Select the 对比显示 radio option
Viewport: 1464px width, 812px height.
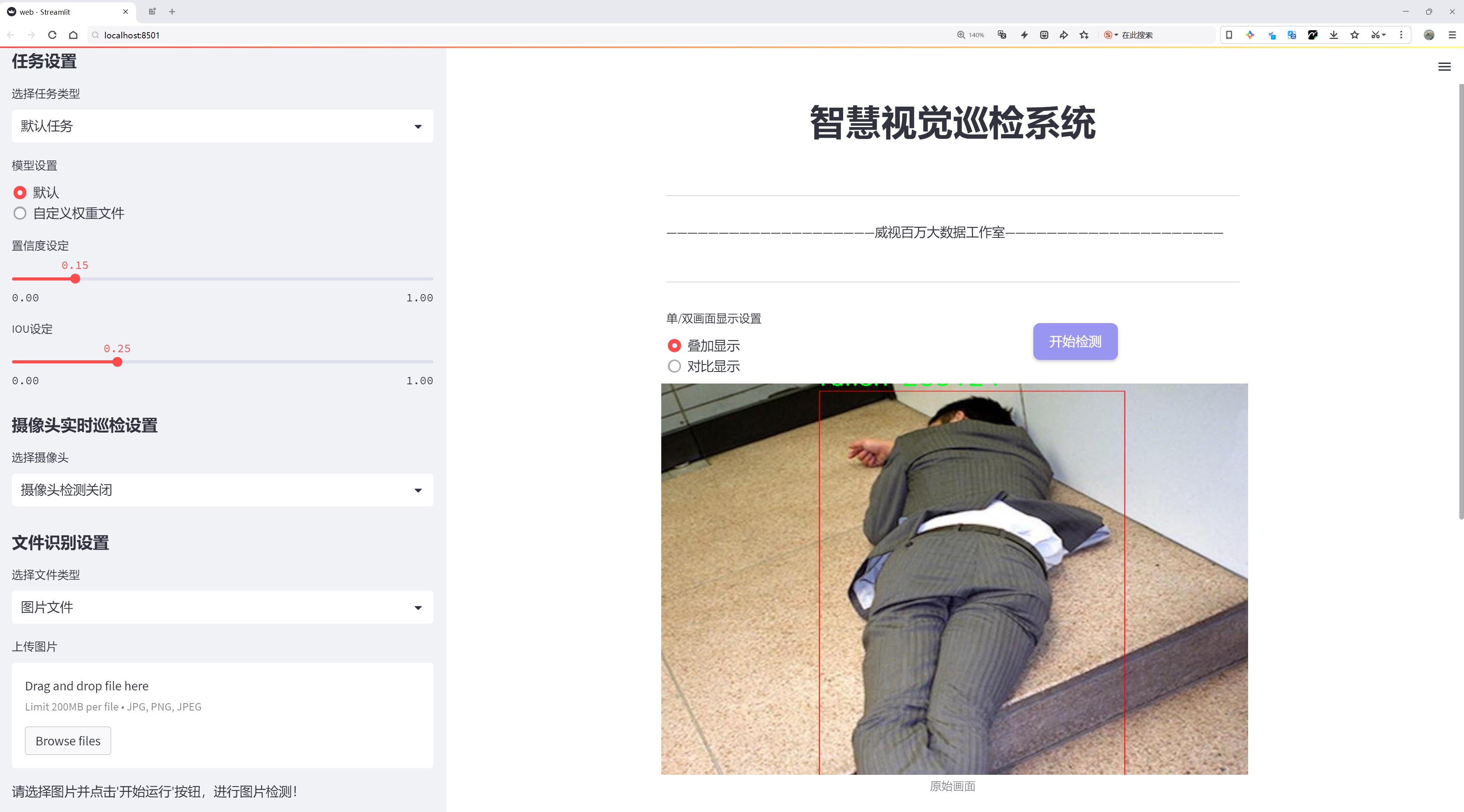674,366
